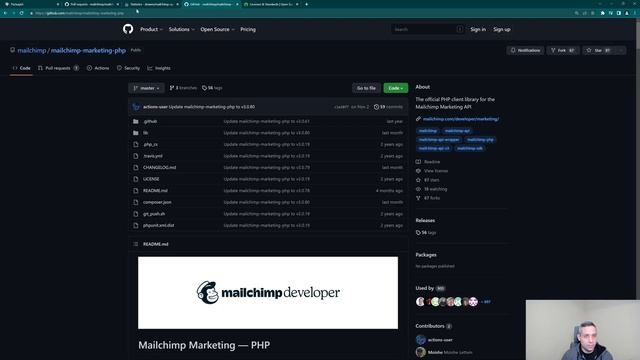This screenshot has height=360, width=640.
Task: Open the Solutions dropdown menu
Action: (182, 29)
